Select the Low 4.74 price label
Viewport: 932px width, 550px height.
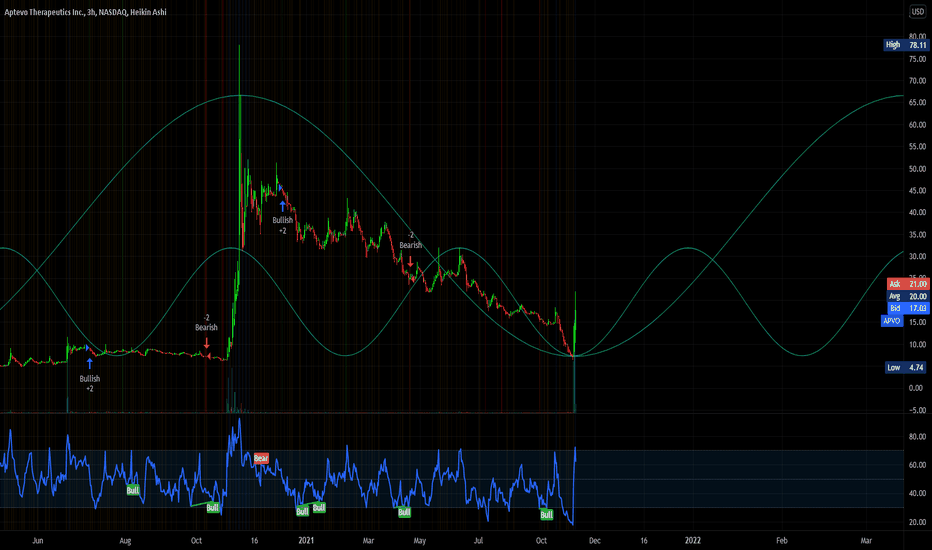906,367
